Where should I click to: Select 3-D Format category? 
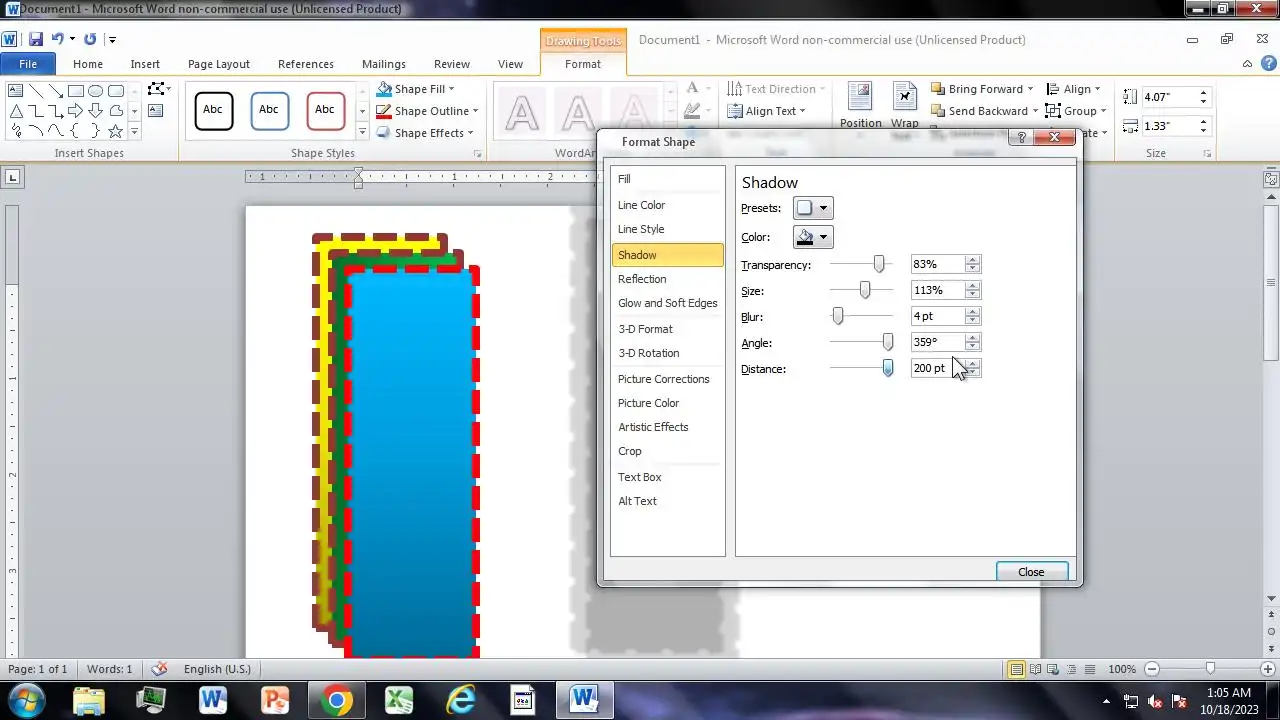(x=668, y=329)
